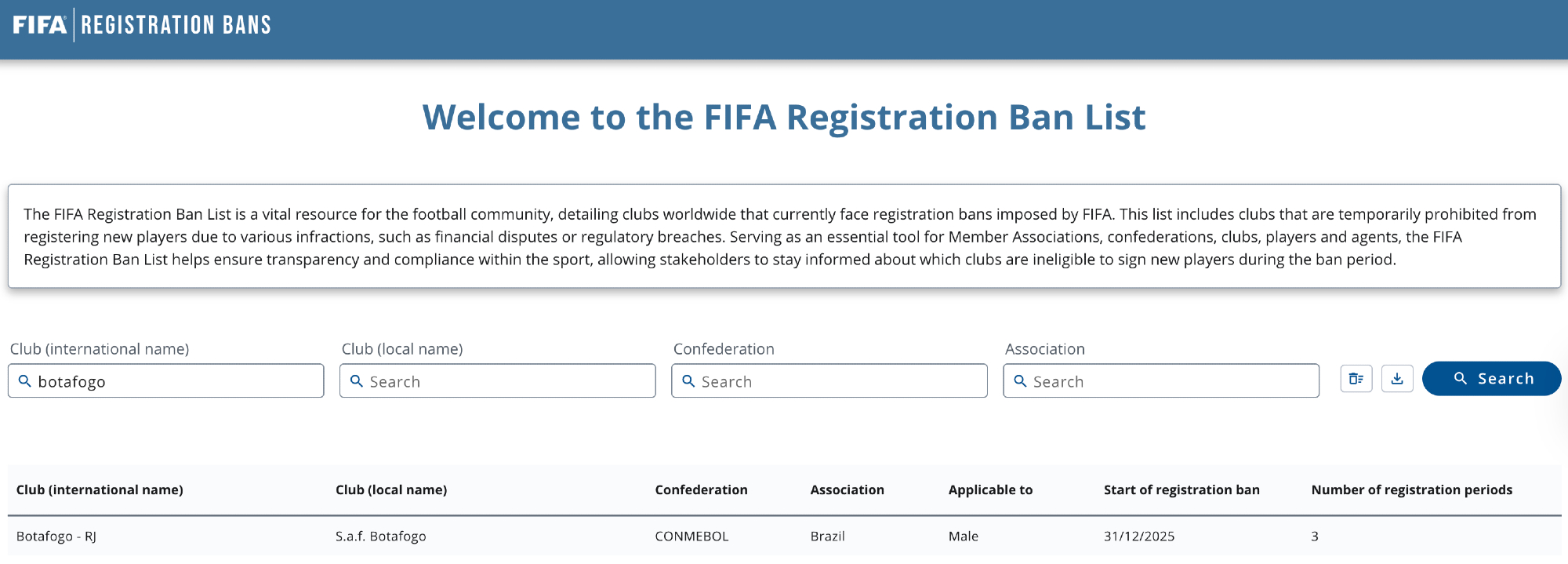This screenshot has width=1568, height=564.
Task: Click magnifier icon in Club local name field
Action: point(357,381)
